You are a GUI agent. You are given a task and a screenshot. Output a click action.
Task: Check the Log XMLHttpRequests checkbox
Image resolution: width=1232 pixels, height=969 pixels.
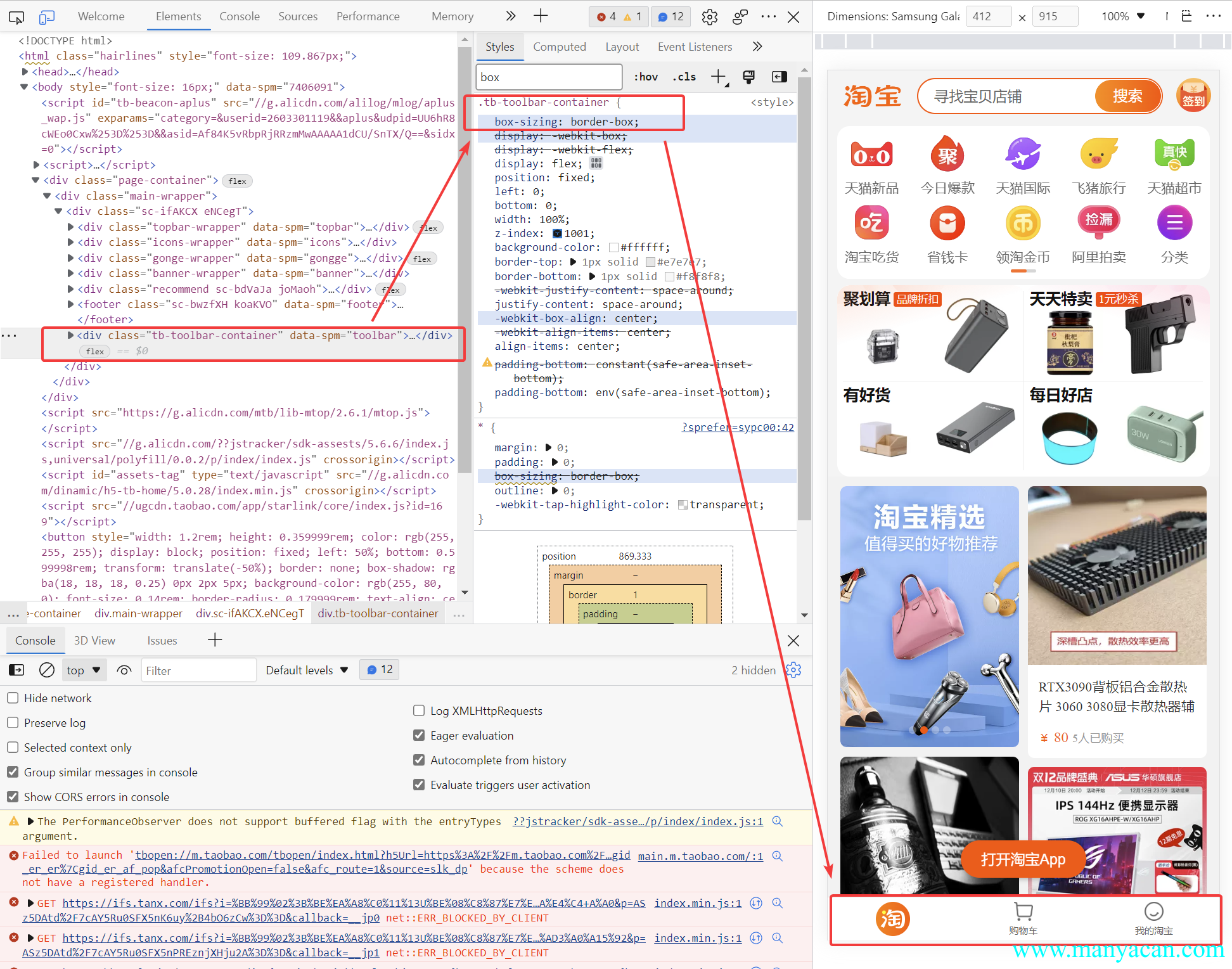tap(419, 711)
